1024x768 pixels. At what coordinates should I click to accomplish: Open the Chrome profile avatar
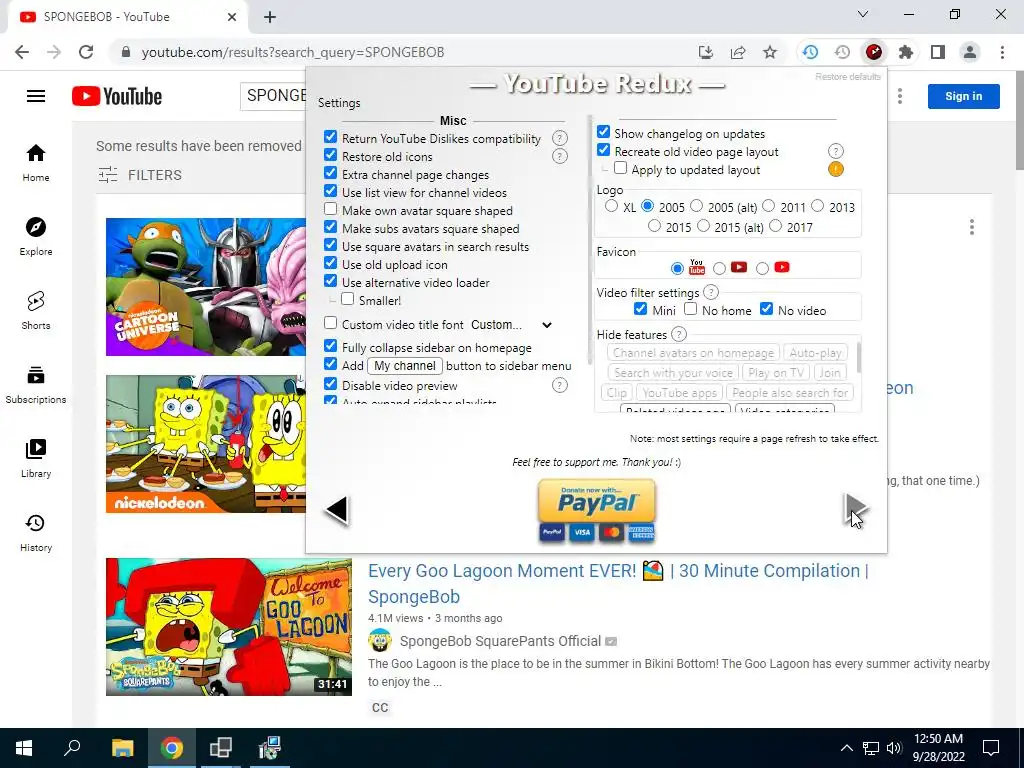(970, 52)
